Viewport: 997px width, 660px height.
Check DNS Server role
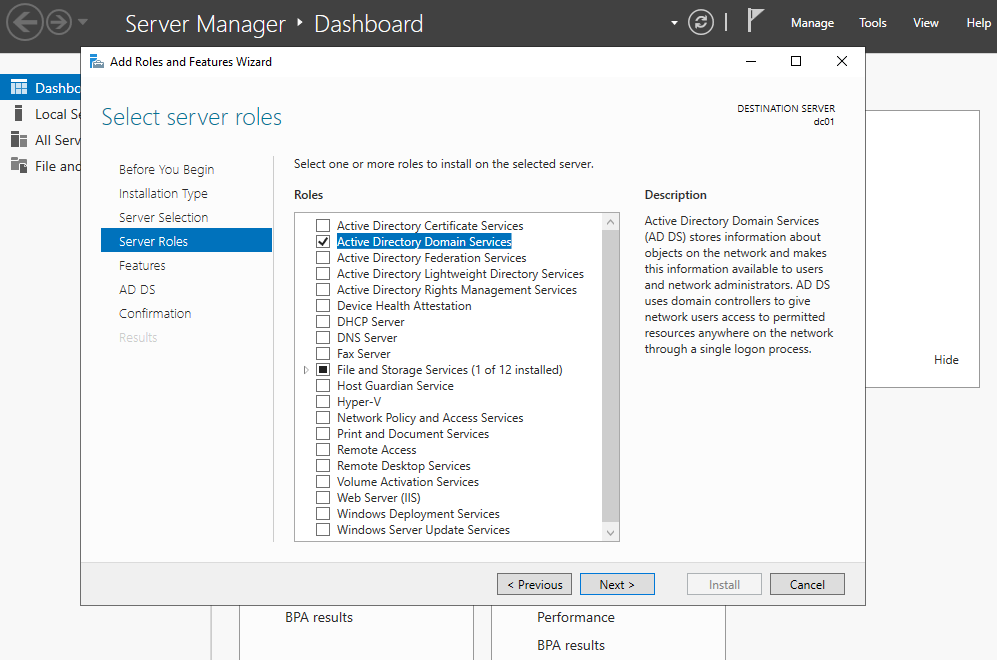(x=323, y=338)
